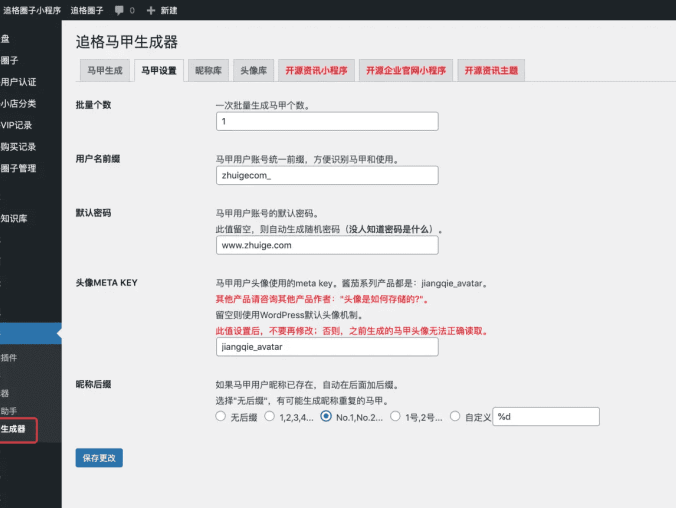Image resolution: width=676 pixels, height=508 pixels.
Task: Go to the 头像库 tab
Action: (x=253, y=71)
